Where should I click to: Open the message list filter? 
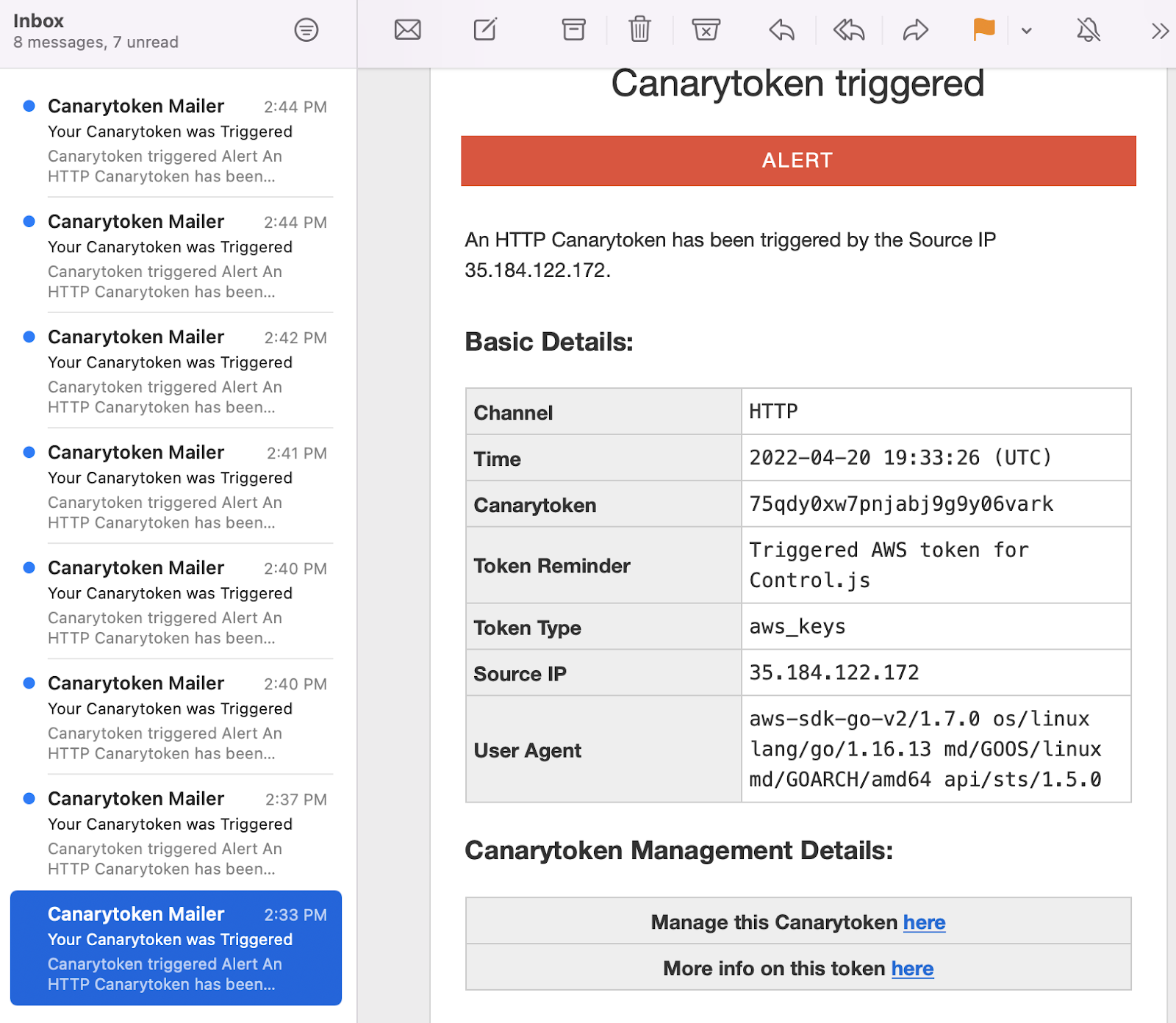[x=306, y=30]
